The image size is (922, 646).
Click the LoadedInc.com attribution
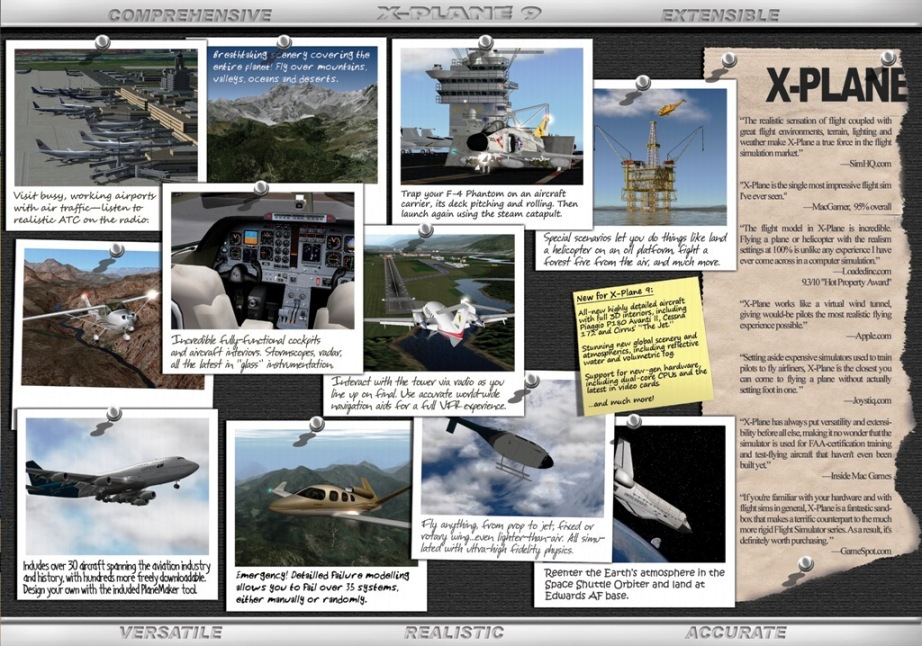(x=863, y=272)
